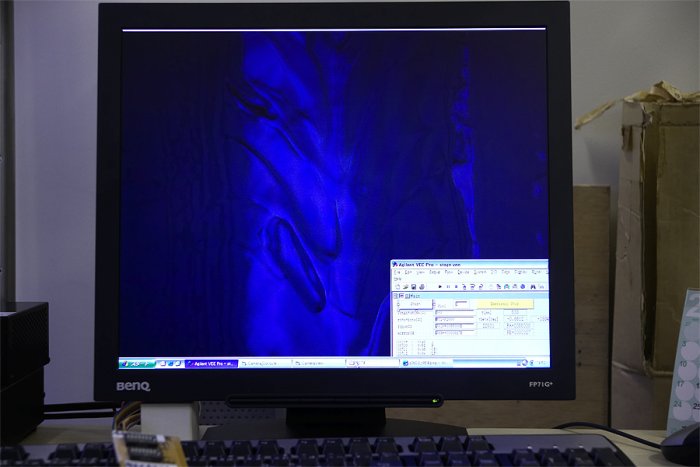Open the Windows Start menu
The image size is (700, 467).
point(135,363)
